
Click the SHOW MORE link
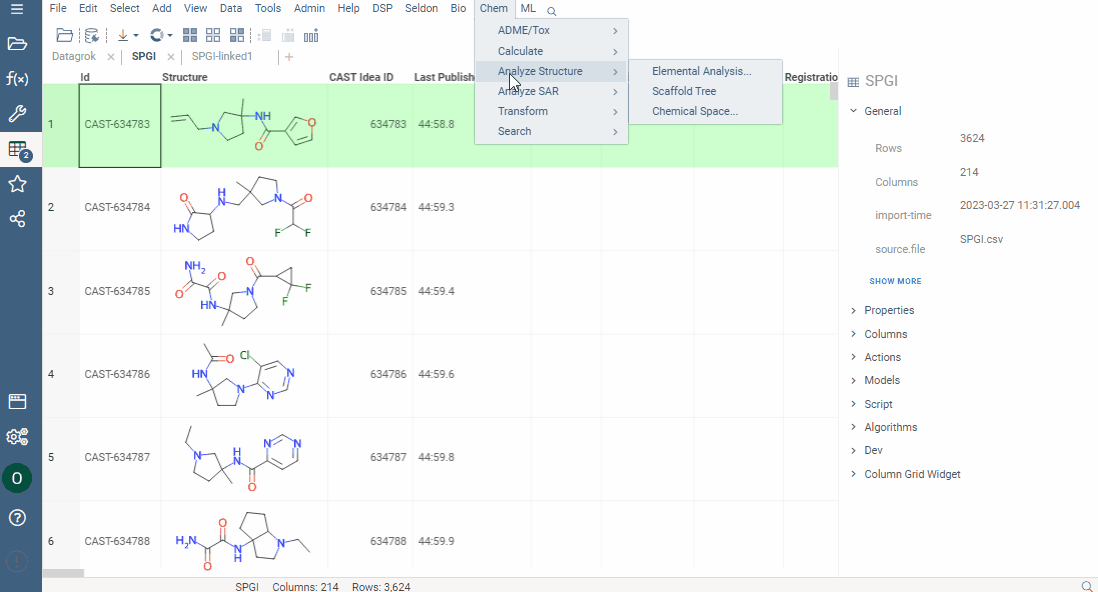pyautogui.click(x=896, y=281)
